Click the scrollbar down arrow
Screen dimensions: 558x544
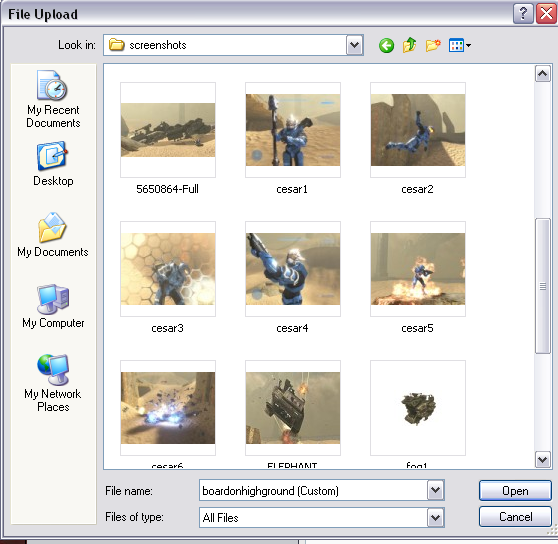pos(543,460)
